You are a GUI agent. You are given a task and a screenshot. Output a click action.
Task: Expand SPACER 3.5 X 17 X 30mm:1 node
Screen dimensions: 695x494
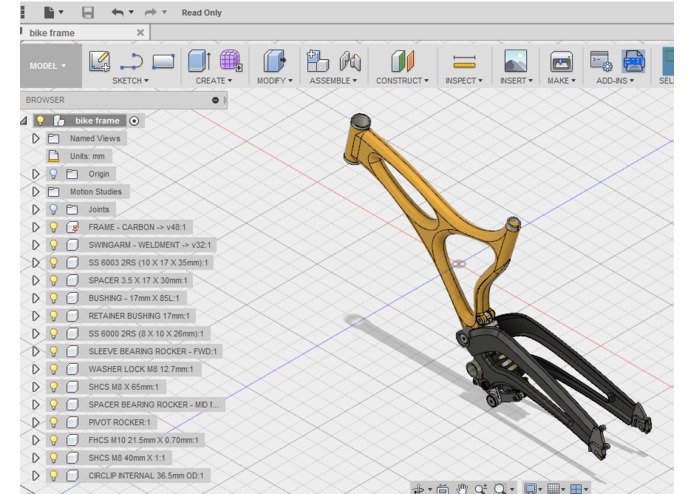coord(36,280)
